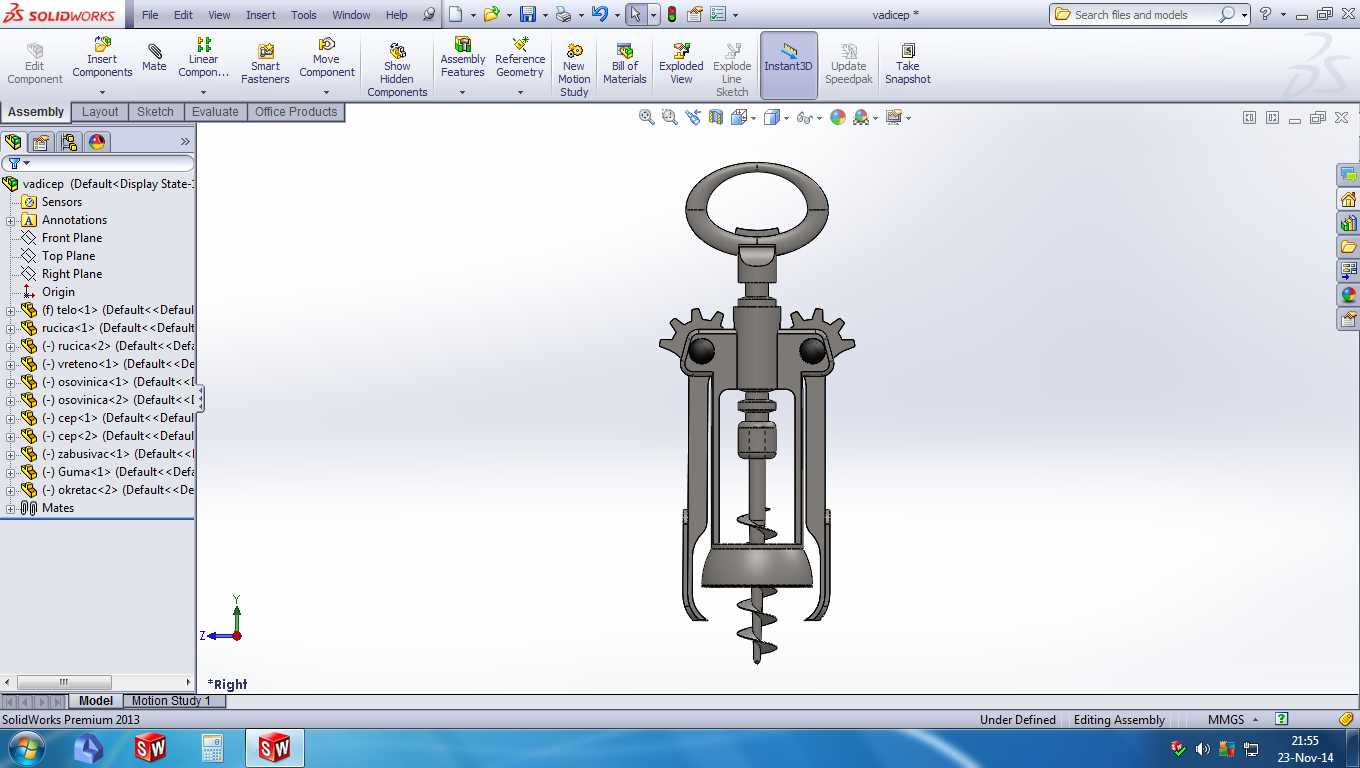Open the PropertyManager tab icon
The width and height of the screenshot is (1360, 768).
[41, 142]
